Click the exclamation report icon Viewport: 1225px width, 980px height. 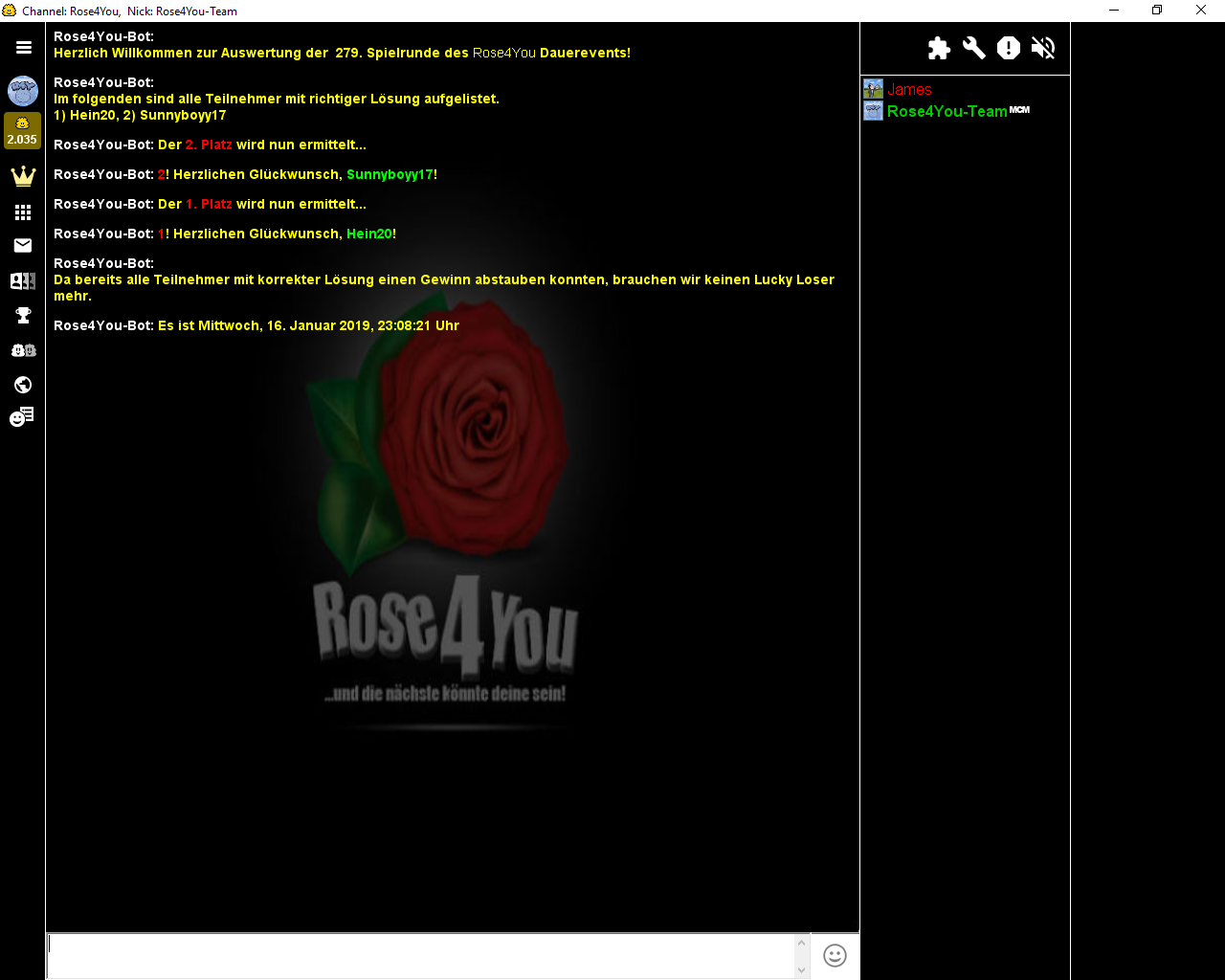click(x=1008, y=48)
